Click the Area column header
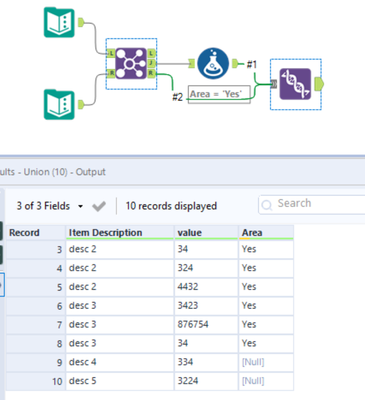The height and width of the screenshot is (400, 365). (266, 232)
